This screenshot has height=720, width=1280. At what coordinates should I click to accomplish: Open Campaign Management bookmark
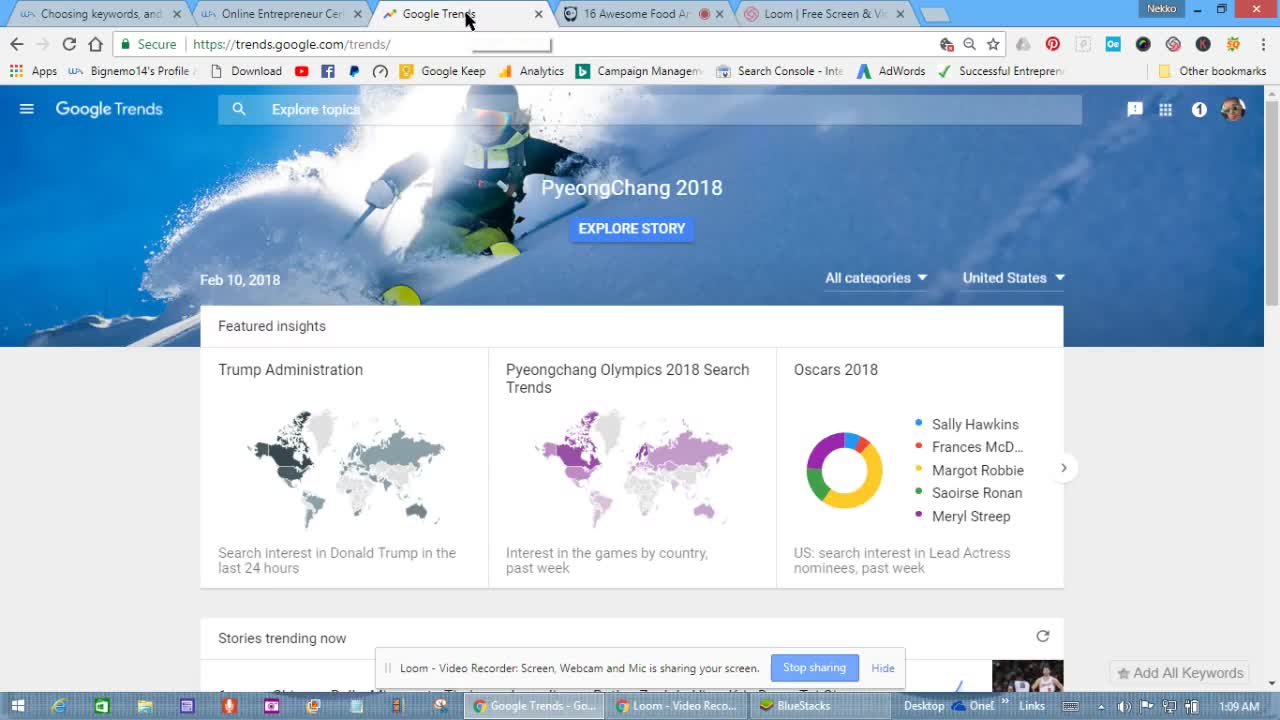pyautogui.click(x=639, y=71)
